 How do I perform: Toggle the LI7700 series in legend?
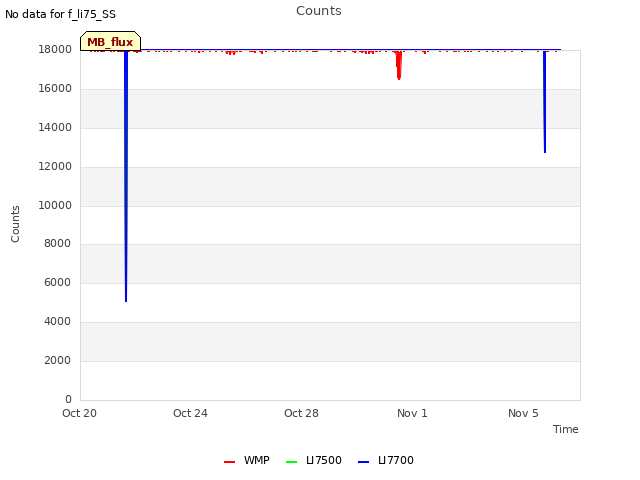tap(386, 460)
